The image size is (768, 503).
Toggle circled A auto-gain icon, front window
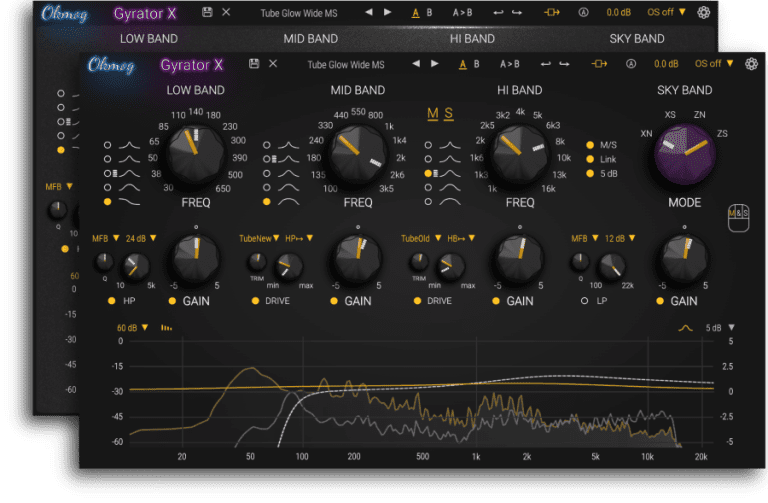[631, 64]
